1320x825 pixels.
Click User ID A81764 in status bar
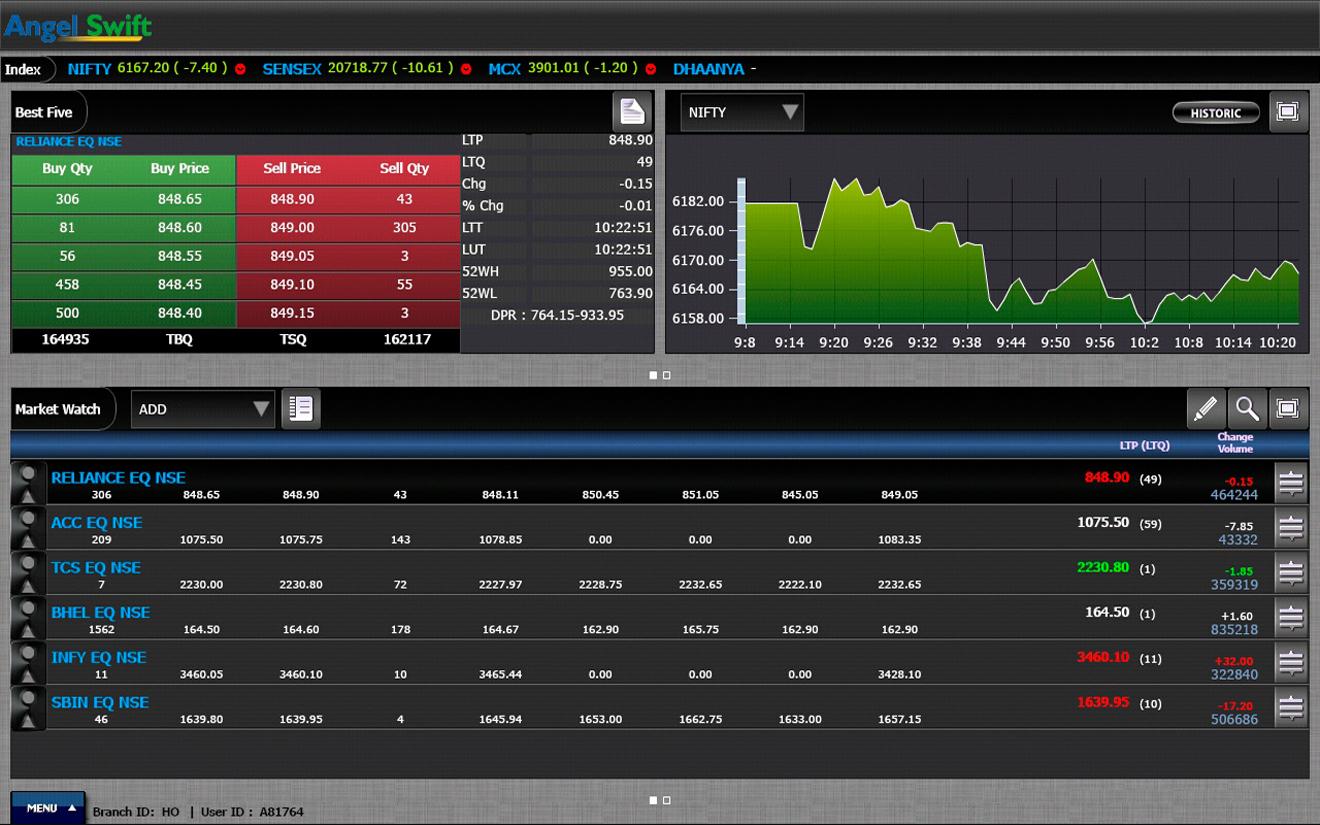[252, 812]
